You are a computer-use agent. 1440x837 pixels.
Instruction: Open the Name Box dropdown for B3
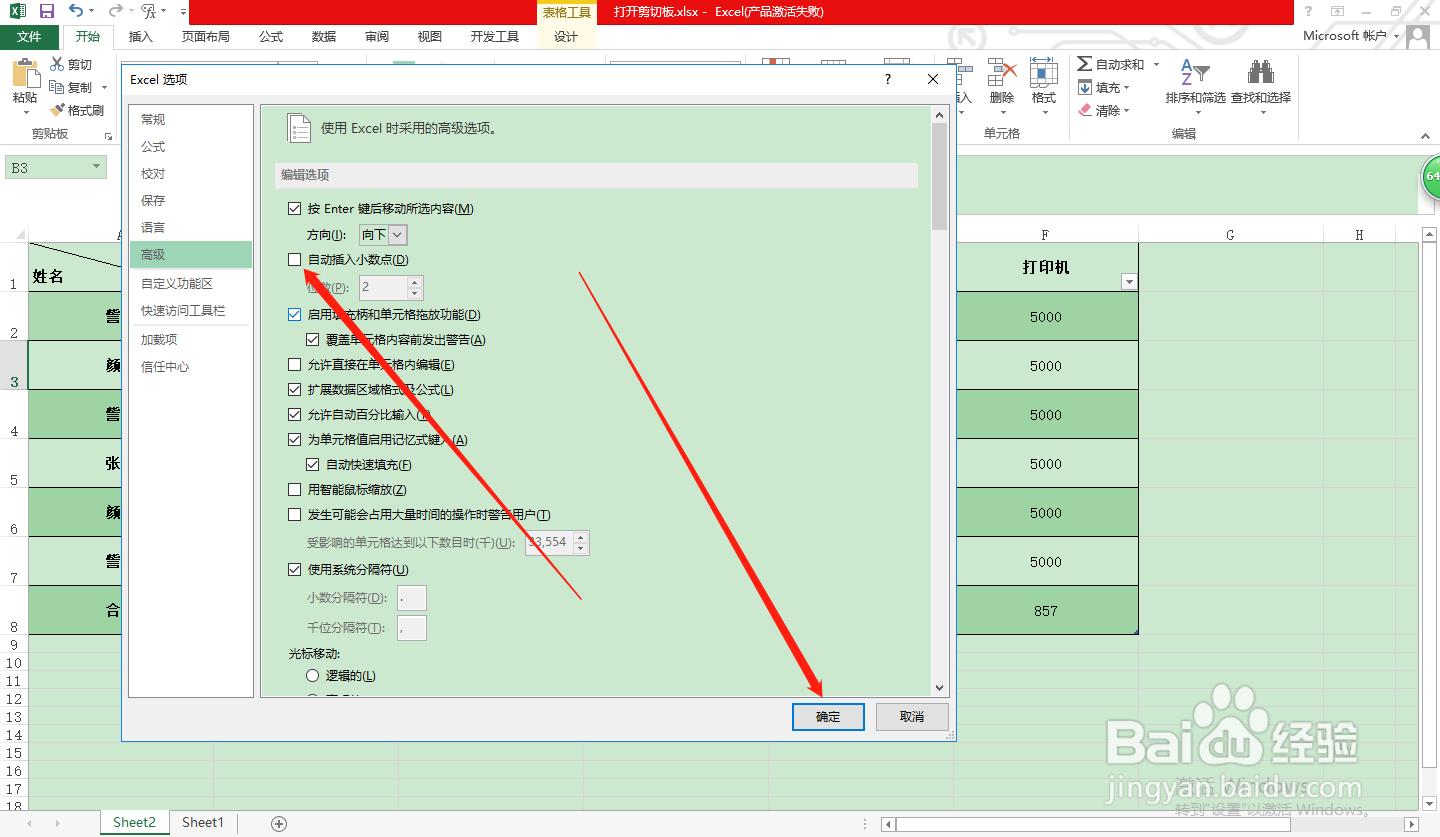97,168
